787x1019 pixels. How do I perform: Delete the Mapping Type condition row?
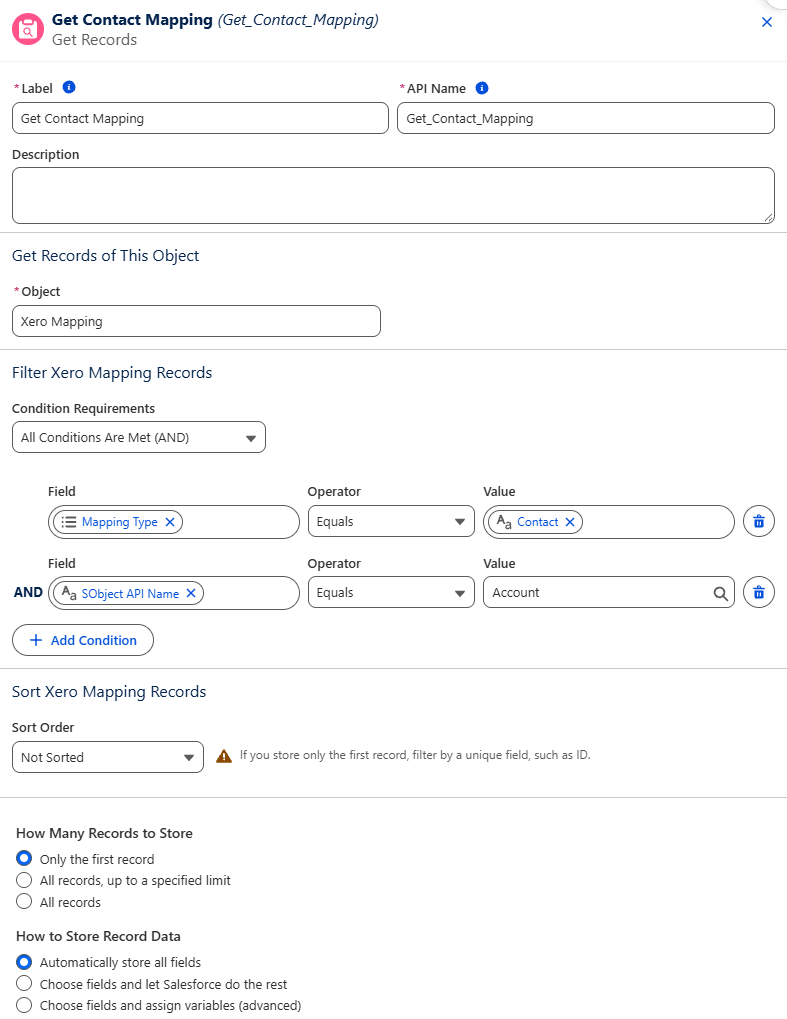click(758, 521)
